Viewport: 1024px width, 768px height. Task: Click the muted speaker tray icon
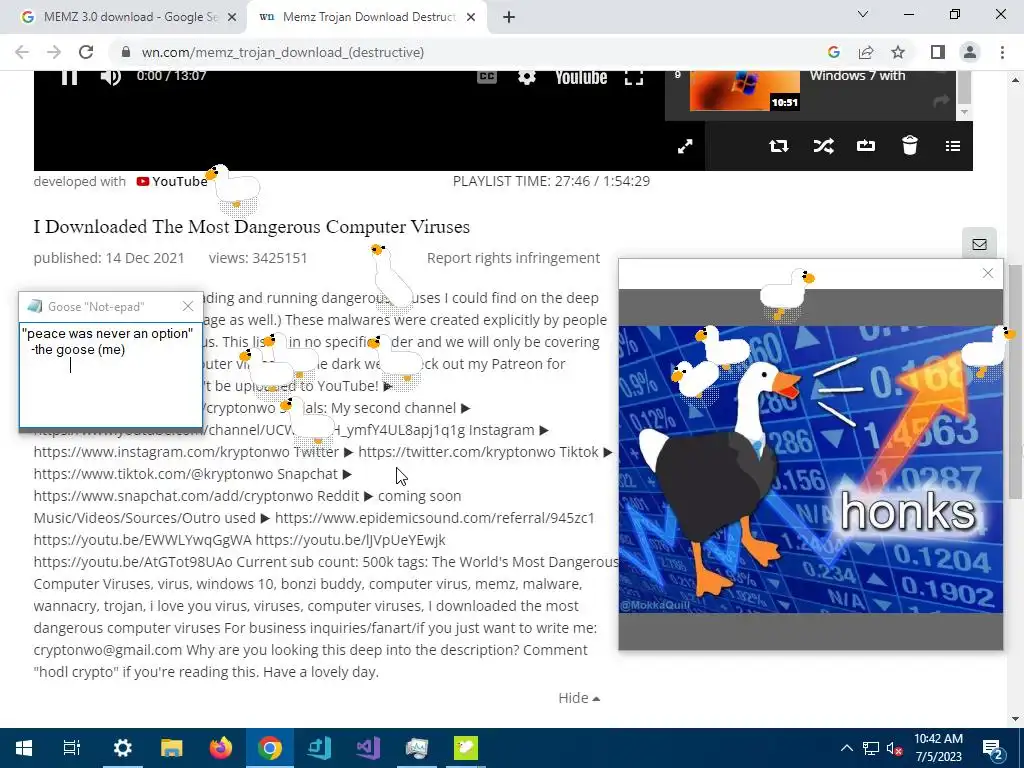[x=895, y=748]
